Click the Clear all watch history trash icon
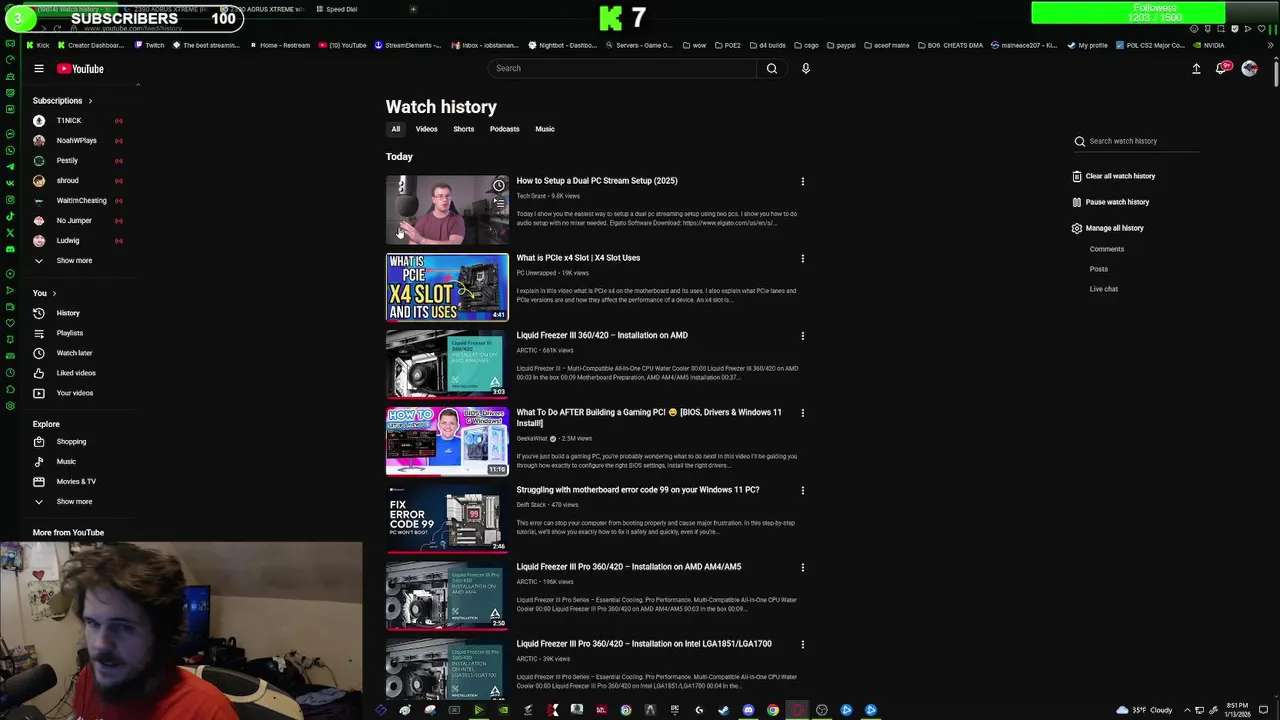 tap(1077, 176)
